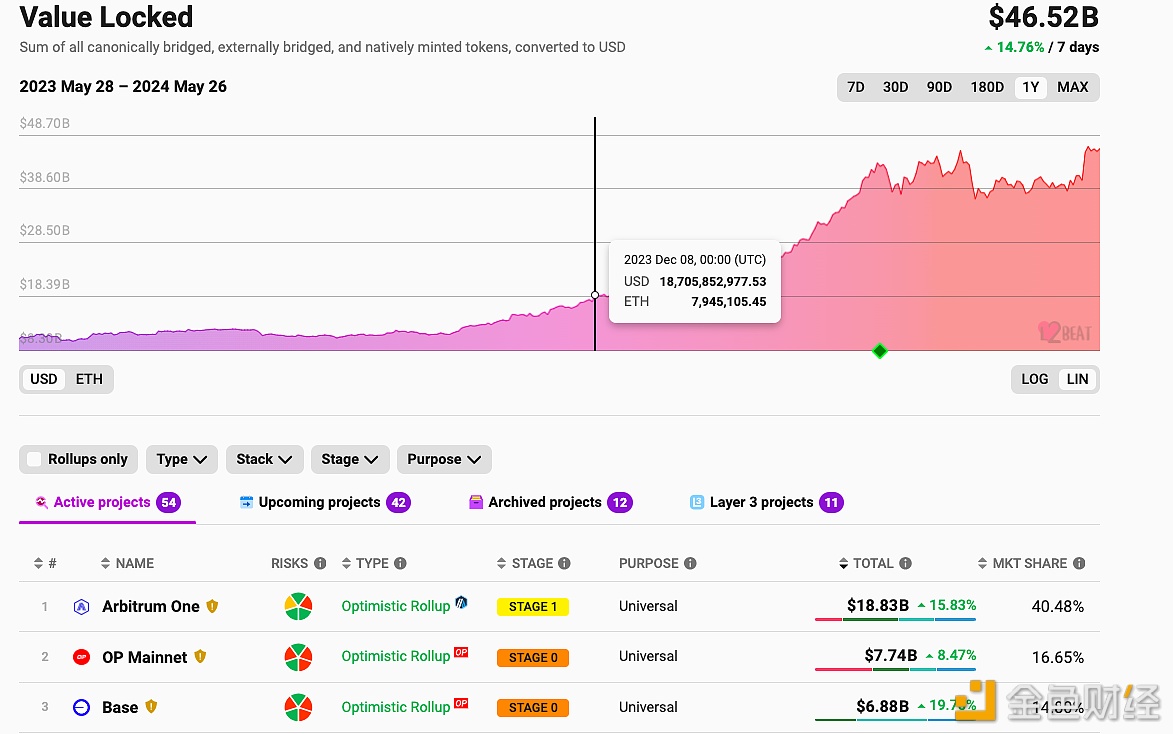Click the STAGE 0 badge for Base
Viewport: 1173px width, 734px height.
(x=533, y=708)
